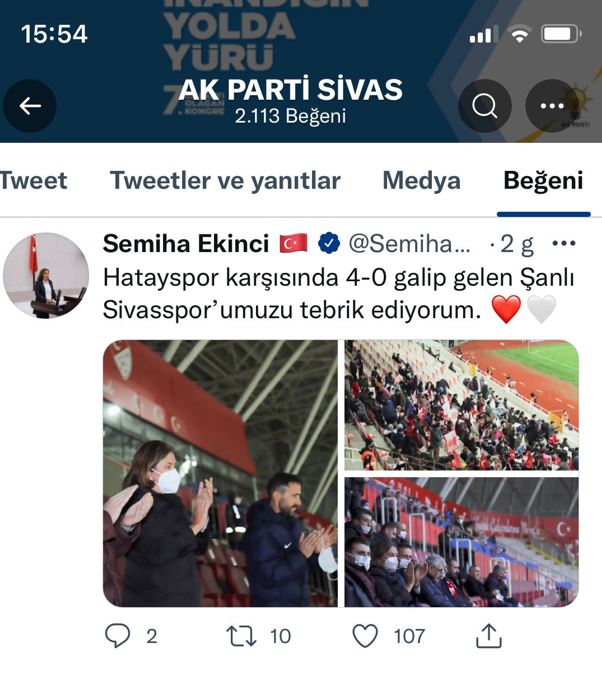Open Semiha Ekinci's profile avatar

(x=46, y=275)
